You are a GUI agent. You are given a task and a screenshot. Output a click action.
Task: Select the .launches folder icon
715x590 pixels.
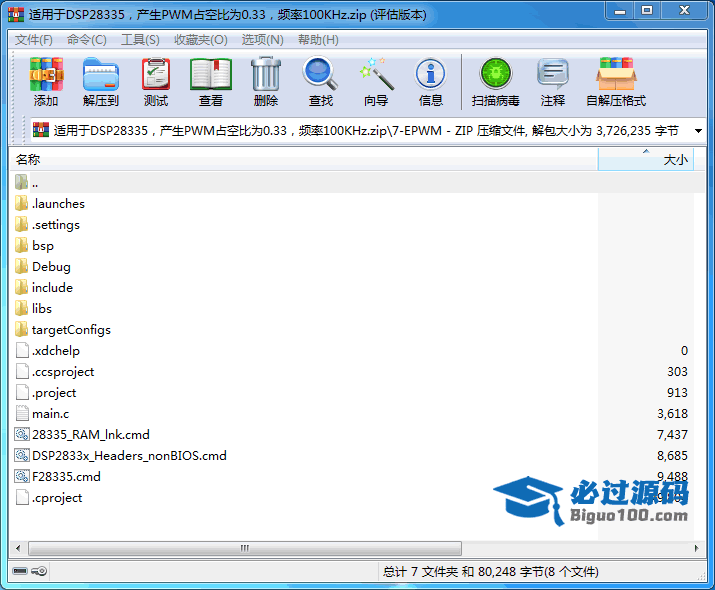click(21, 203)
